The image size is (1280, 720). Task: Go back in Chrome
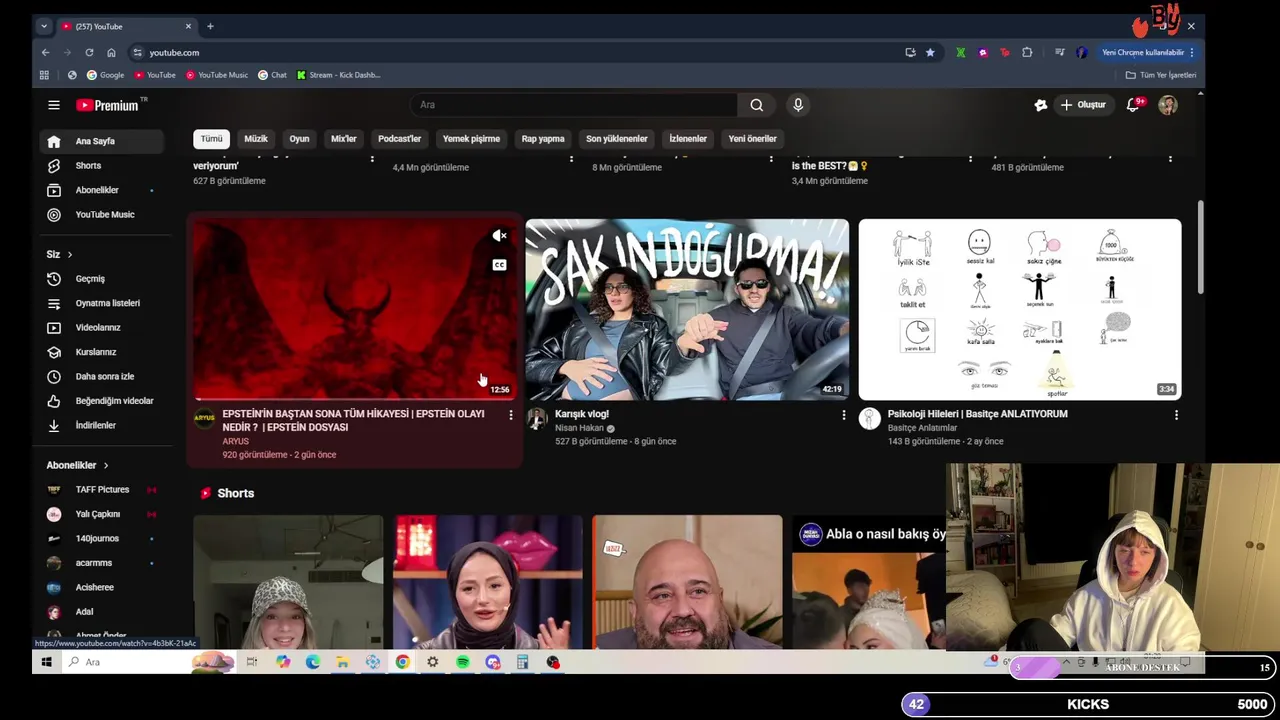[x=45, y=53]
